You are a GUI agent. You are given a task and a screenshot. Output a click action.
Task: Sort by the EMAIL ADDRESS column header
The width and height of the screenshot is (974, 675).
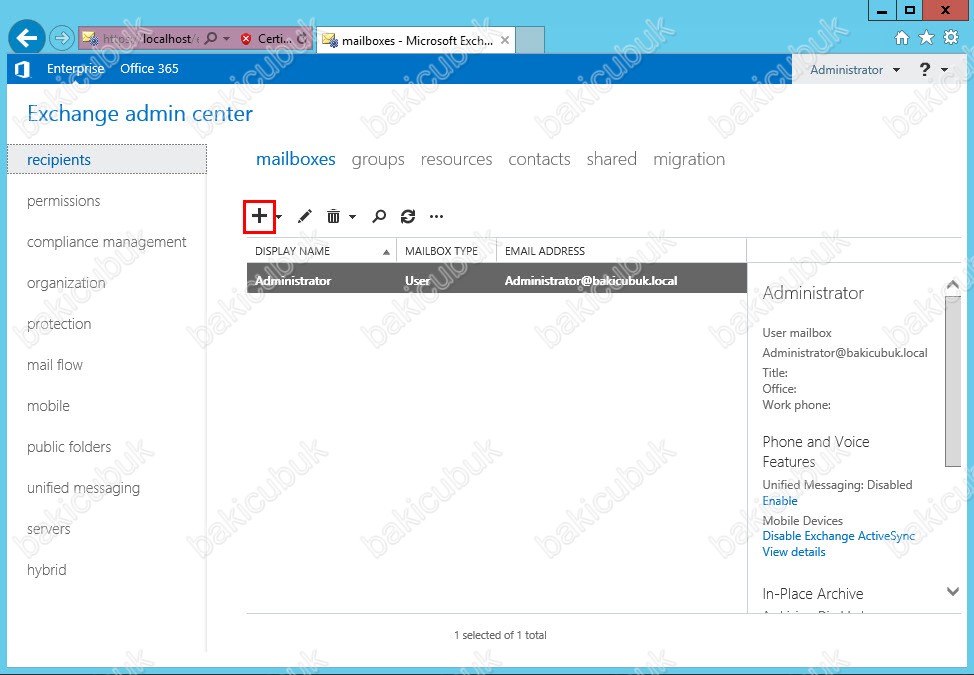[621, 251]
